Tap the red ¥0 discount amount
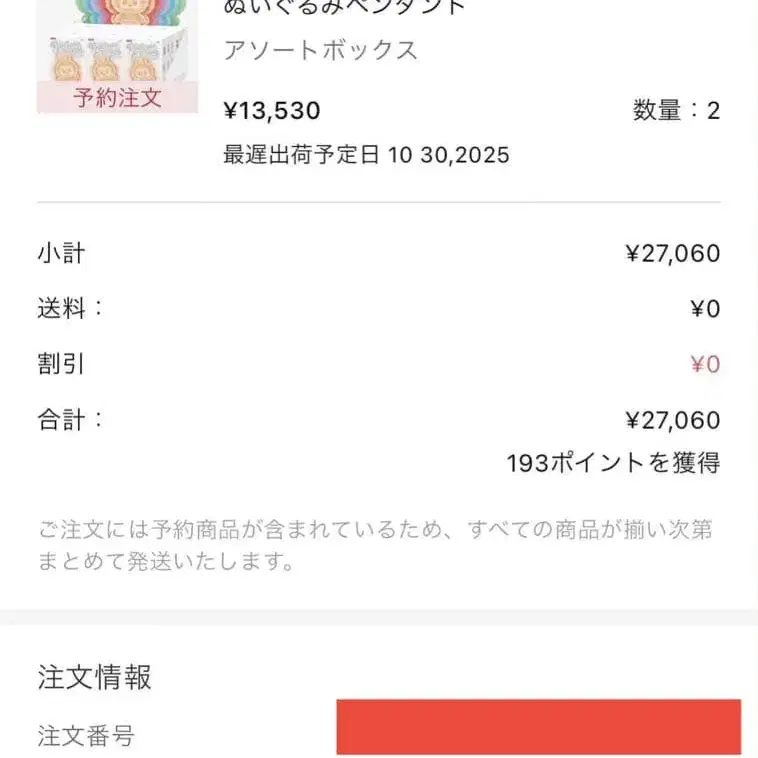 tap(705, 364)
